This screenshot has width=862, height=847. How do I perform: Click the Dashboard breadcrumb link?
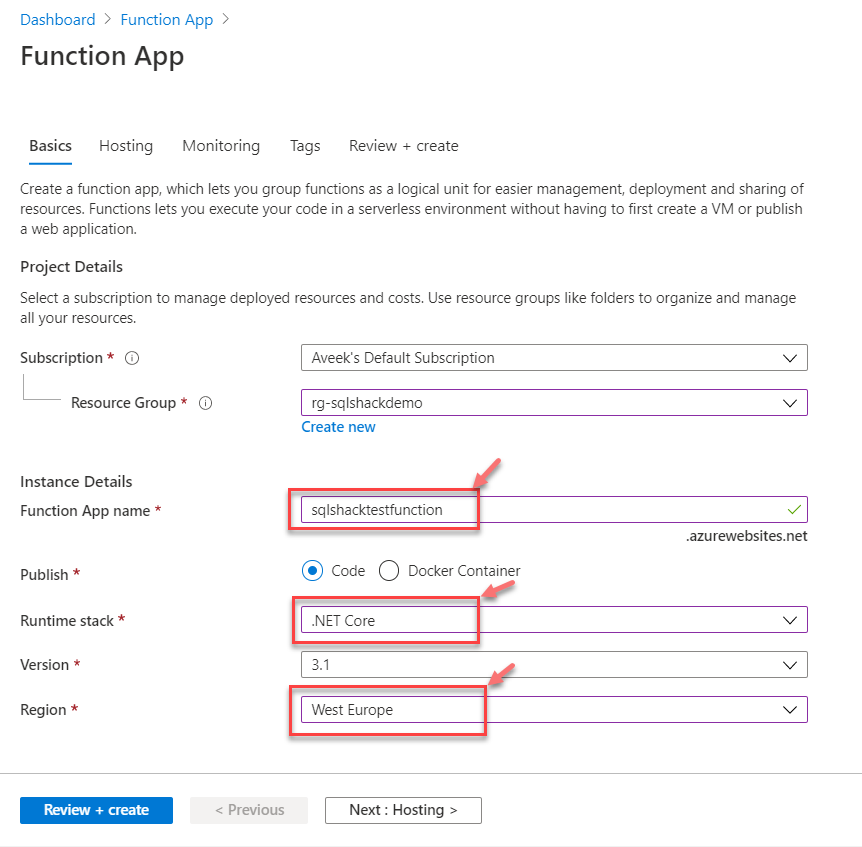click(58, 20)
